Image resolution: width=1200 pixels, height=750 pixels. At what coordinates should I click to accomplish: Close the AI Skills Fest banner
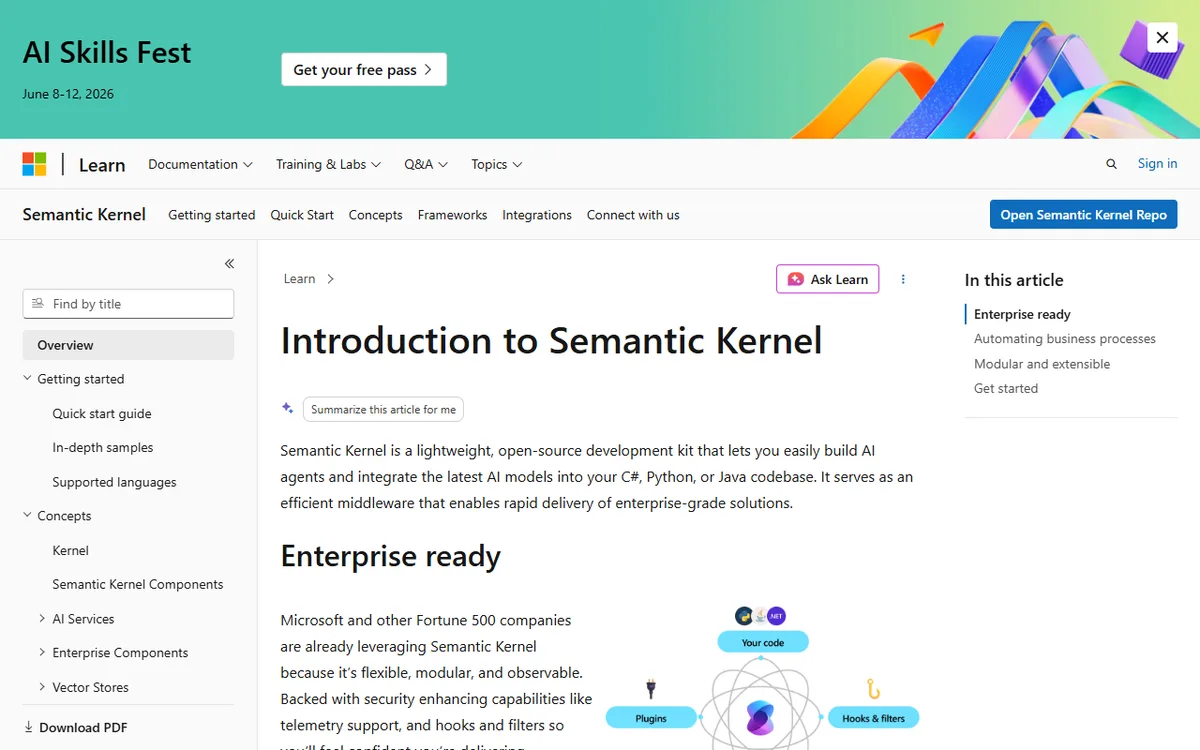(x=1162, y=38)
